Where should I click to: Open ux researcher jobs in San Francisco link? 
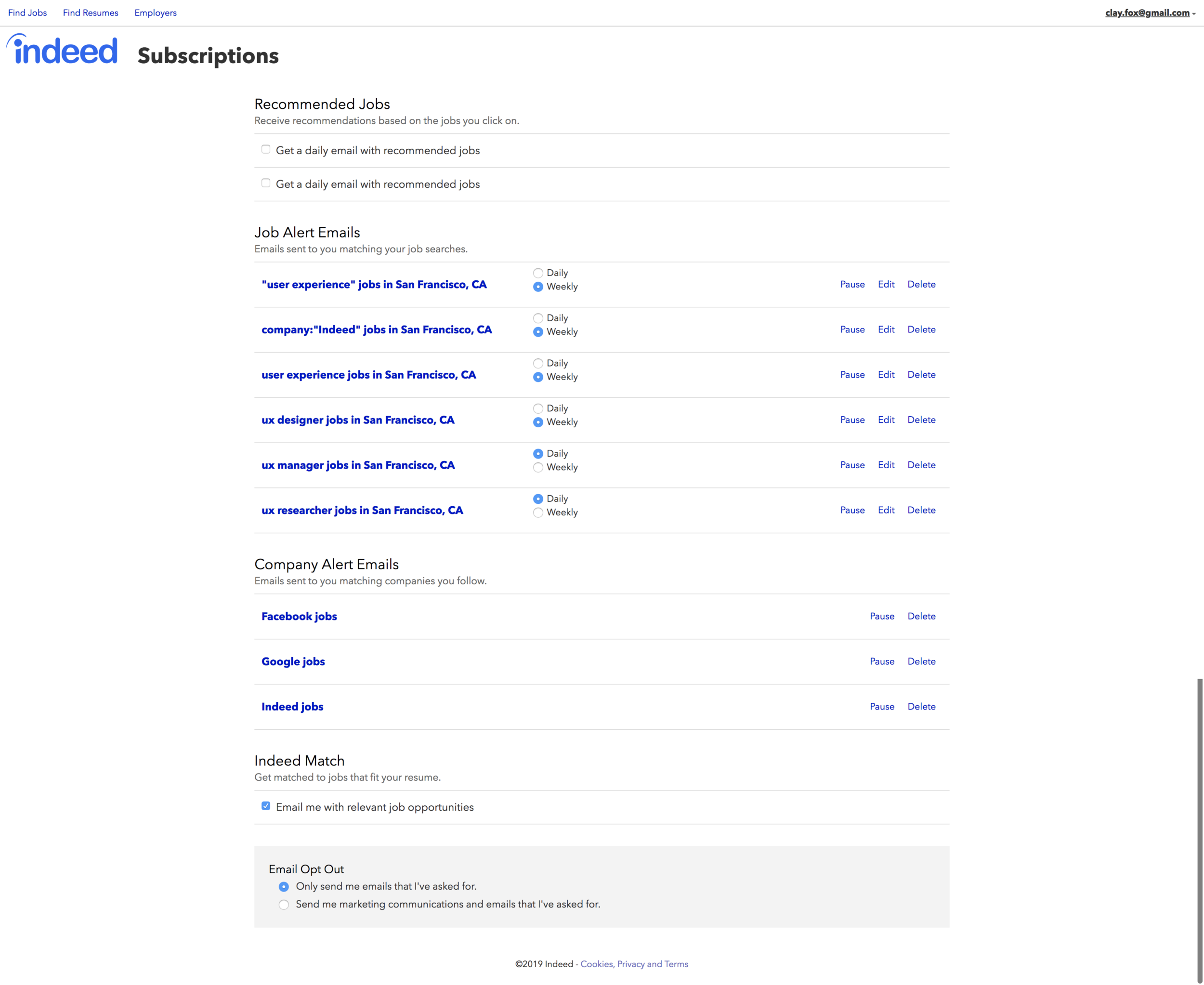362,510
